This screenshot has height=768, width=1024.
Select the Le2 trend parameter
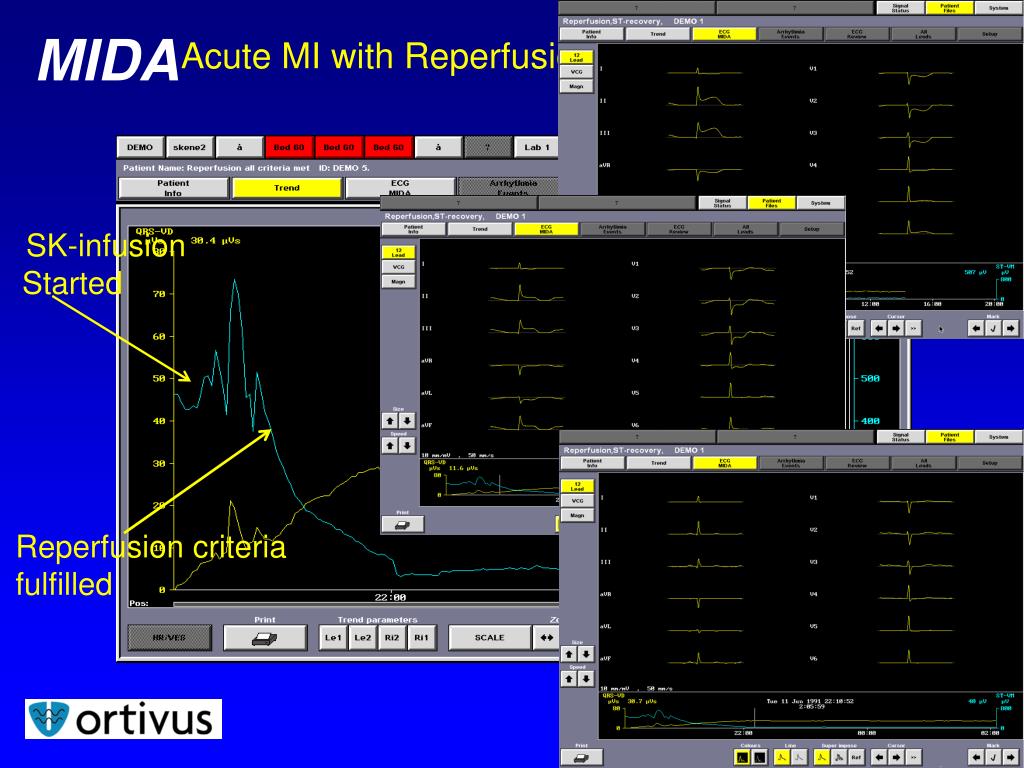click(362, 638)
